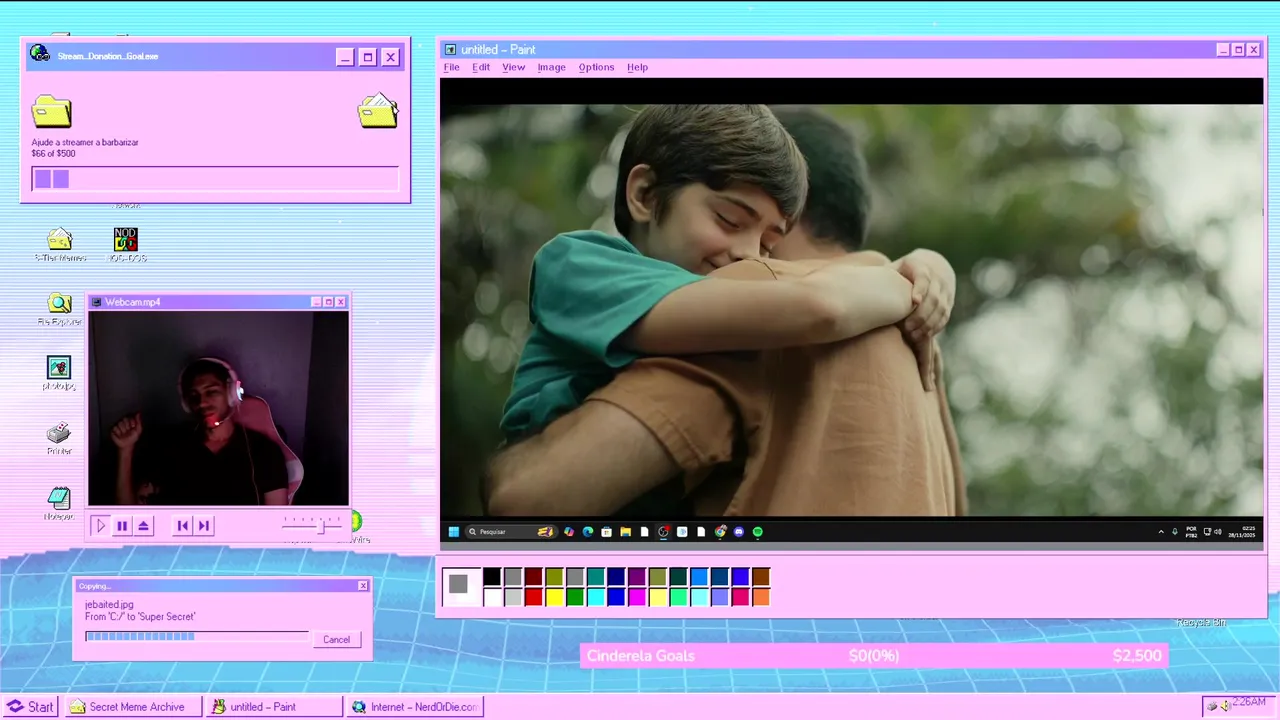This screenshot has width=1280, height=720.
Task: Click the open folder icon in the donation goal window
Action: coord(378,111)
